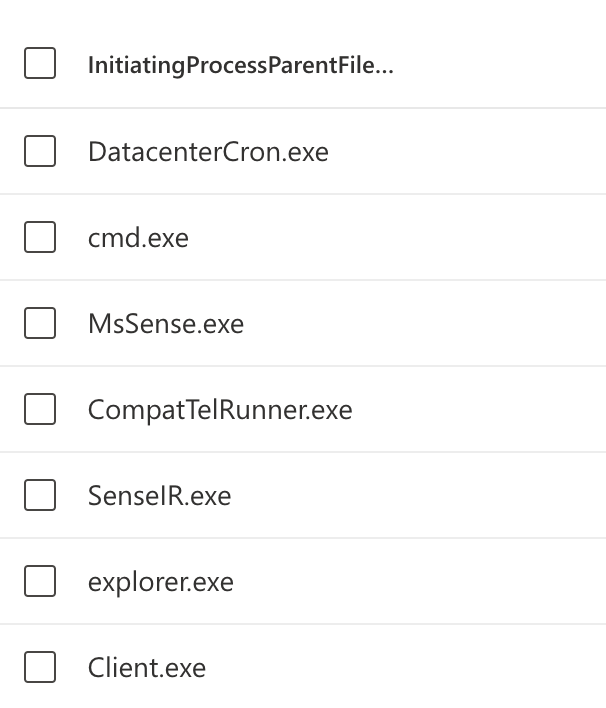
Task: Check the box next to DatacenterCron.exe
Action: point(40,152)
